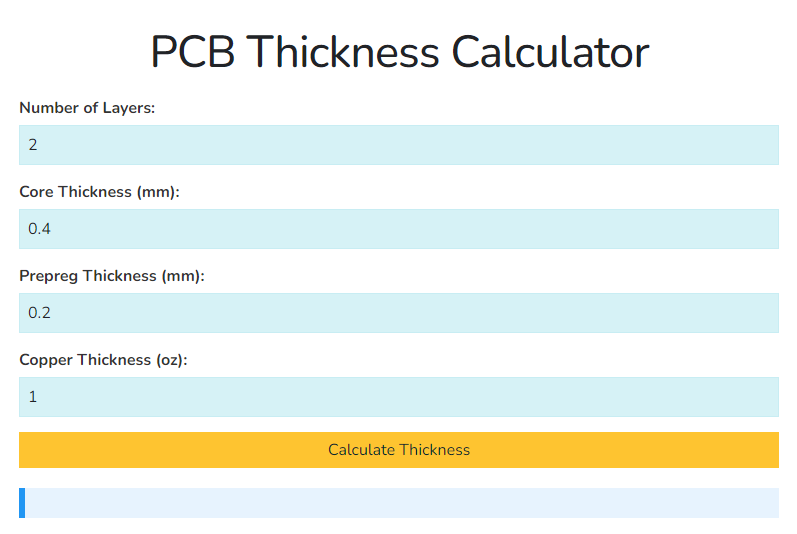797x534 pixels.
Task: Click the yellow Calculate Thickness button
Action: [398, 450]
